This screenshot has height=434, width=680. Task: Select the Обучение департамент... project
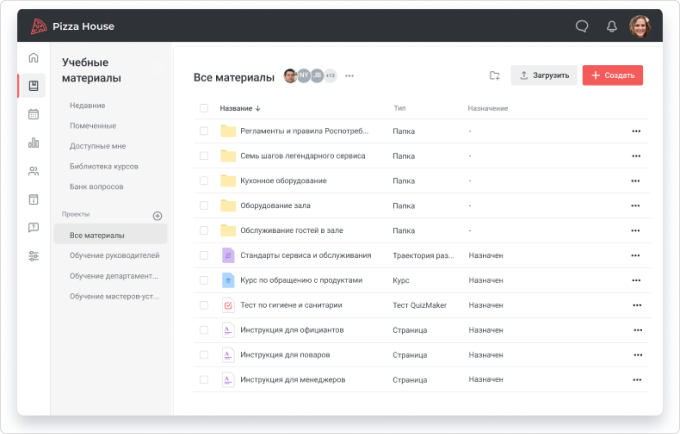114,276
